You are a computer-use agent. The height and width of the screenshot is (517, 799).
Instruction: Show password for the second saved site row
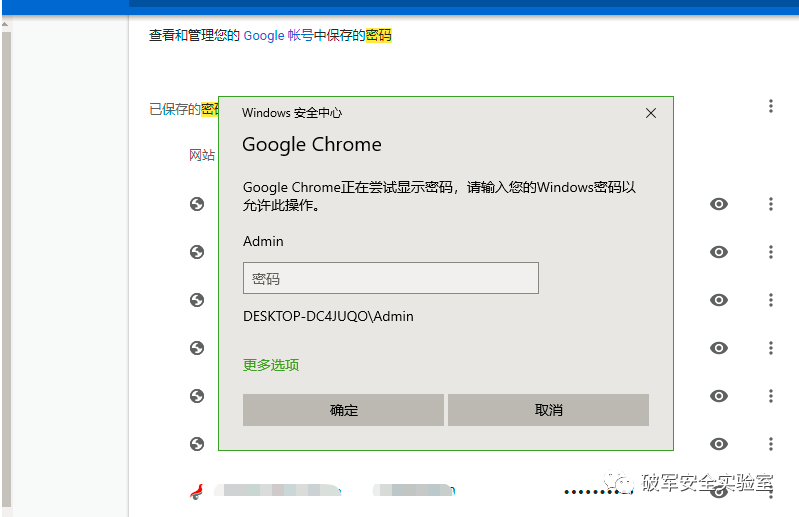(x=719, y=252)
